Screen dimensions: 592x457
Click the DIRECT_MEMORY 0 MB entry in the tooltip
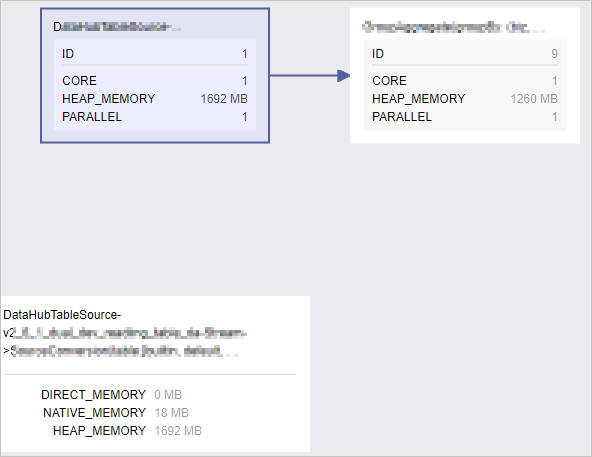tap(111, 395)
